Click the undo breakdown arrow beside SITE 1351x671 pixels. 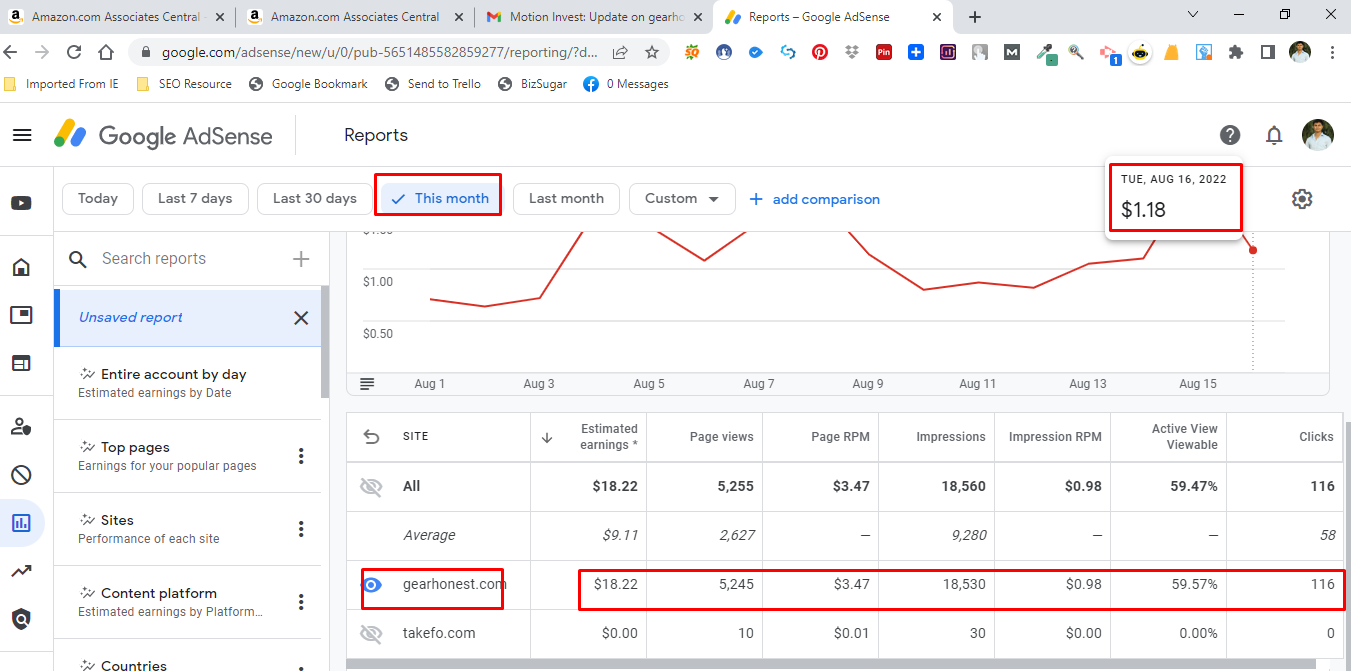(x=371, y=437)
